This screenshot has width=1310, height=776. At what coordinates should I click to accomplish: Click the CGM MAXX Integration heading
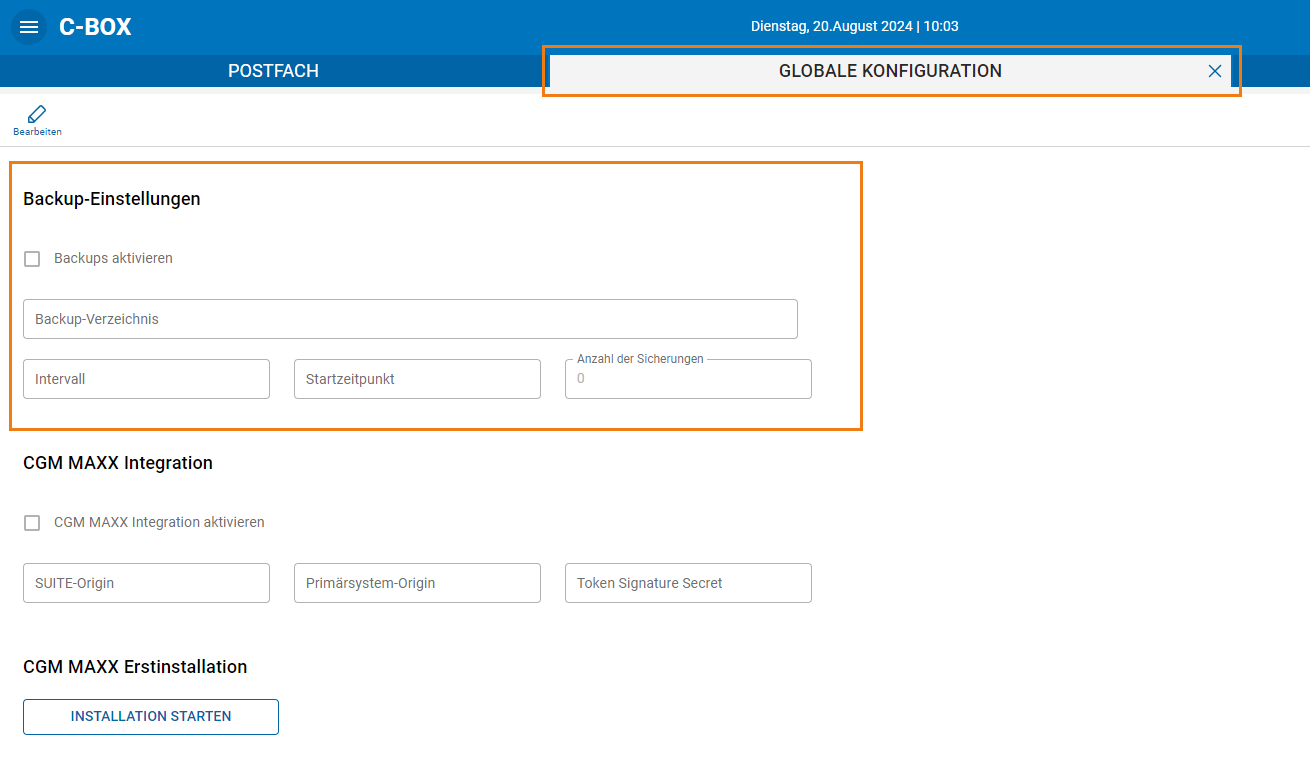click(x=118, y=463)
